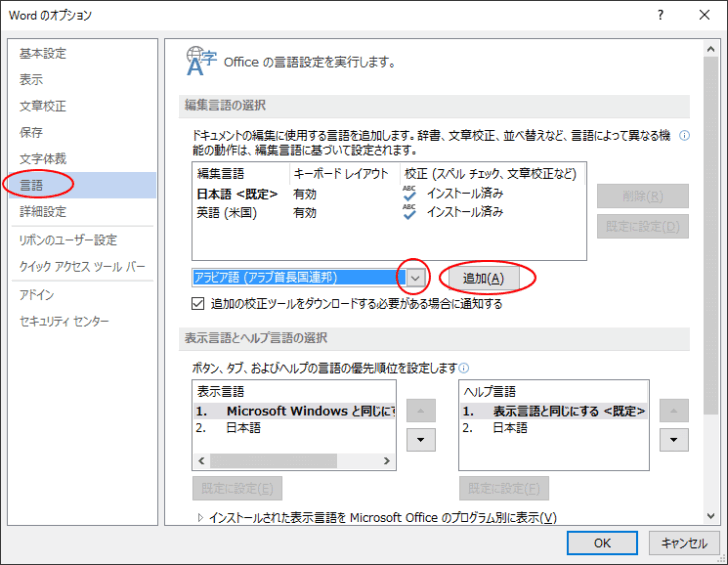Click info icon next to 優先順位を設定します

pos(464,368)
